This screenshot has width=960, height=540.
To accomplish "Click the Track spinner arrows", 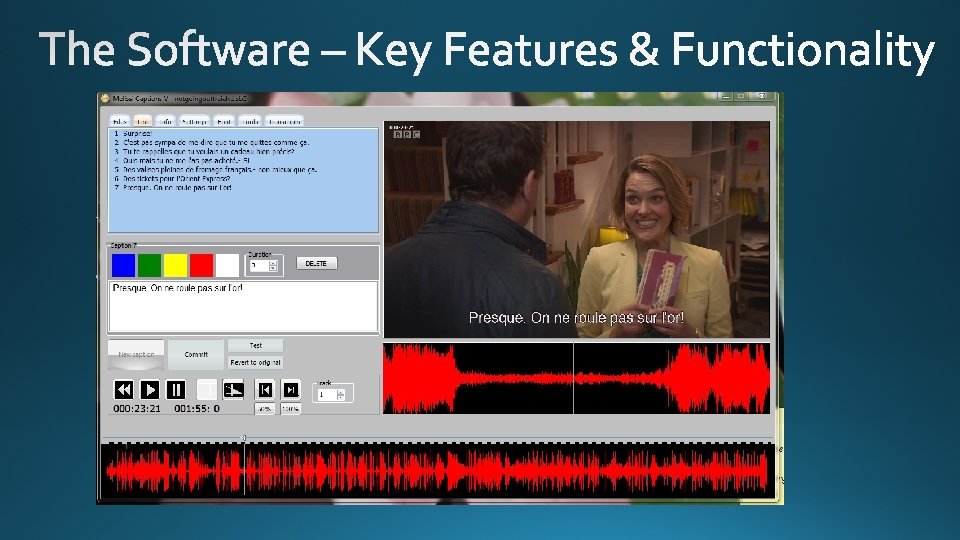I will click(341, 395).
